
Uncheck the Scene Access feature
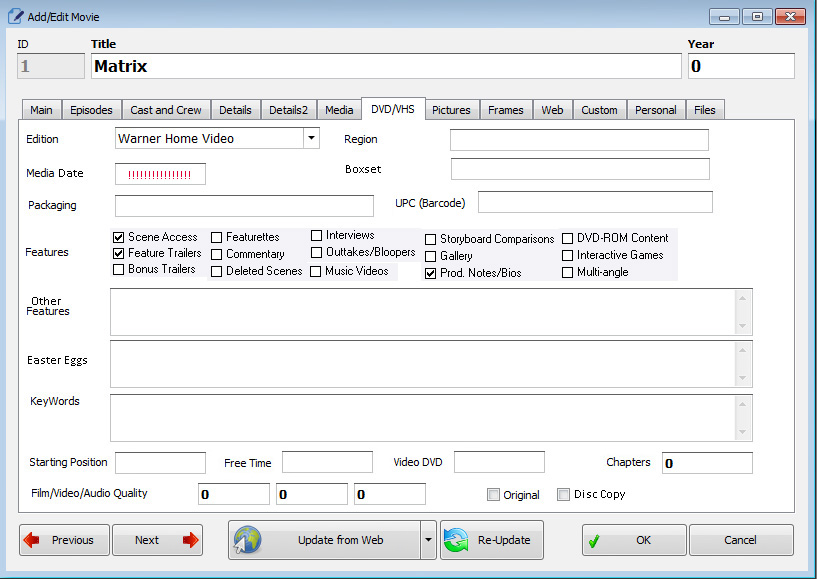pos(119,237)
